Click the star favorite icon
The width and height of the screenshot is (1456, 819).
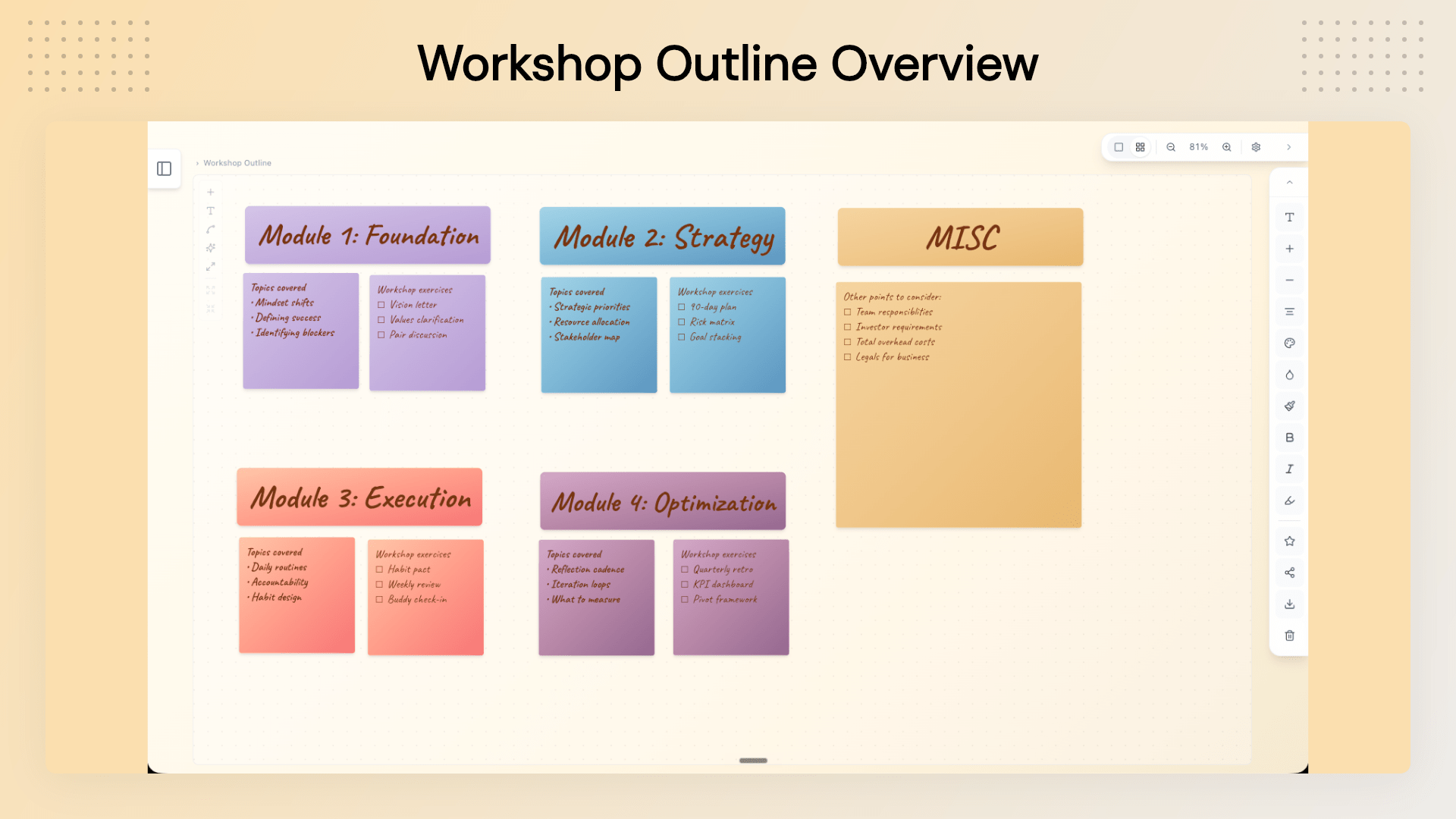click(x=1289, y=541)
